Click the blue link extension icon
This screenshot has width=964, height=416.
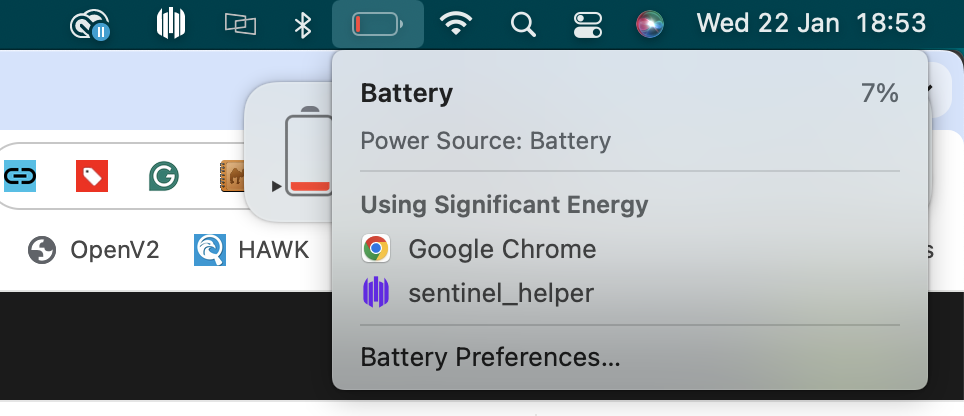(20, 176)
